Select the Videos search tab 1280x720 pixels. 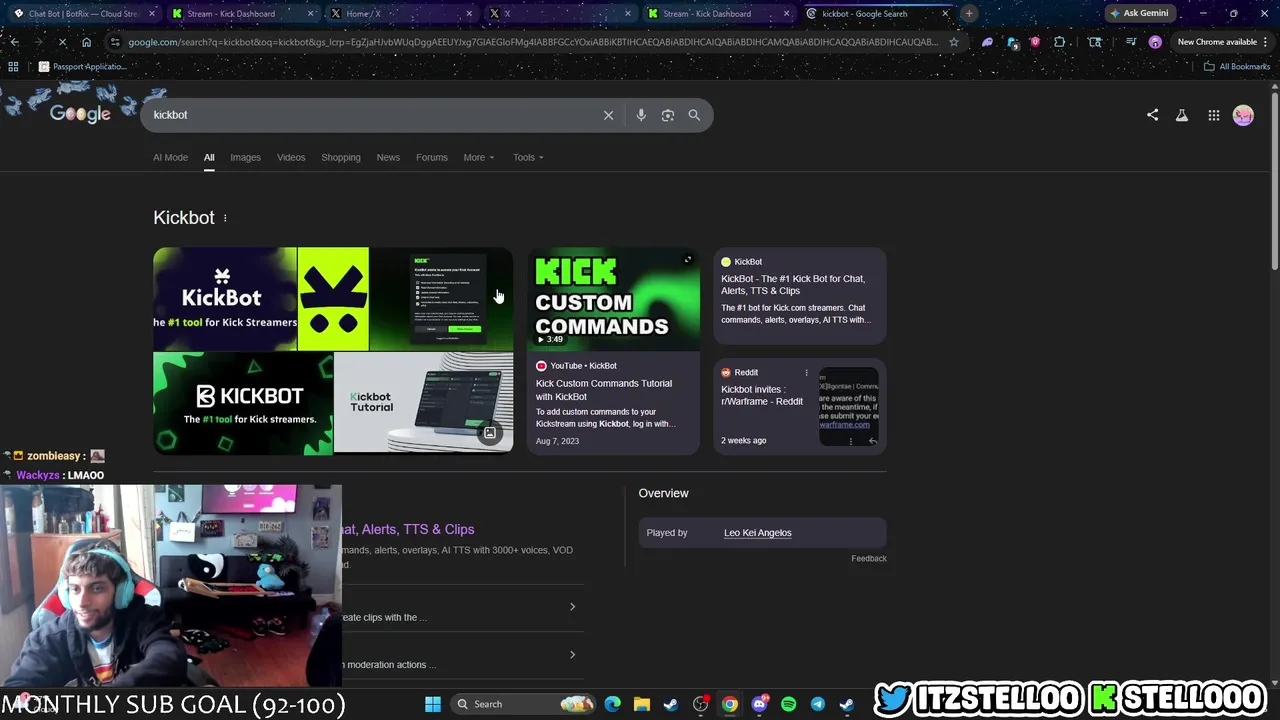291,157
